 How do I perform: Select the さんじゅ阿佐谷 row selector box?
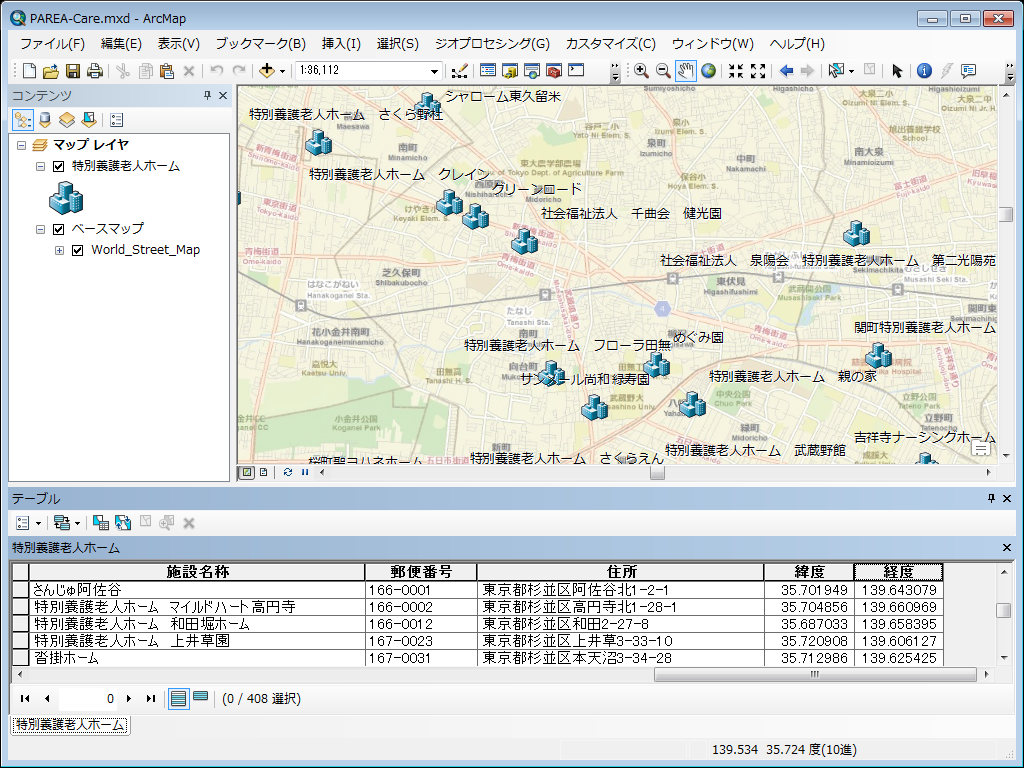coord(20,590)
